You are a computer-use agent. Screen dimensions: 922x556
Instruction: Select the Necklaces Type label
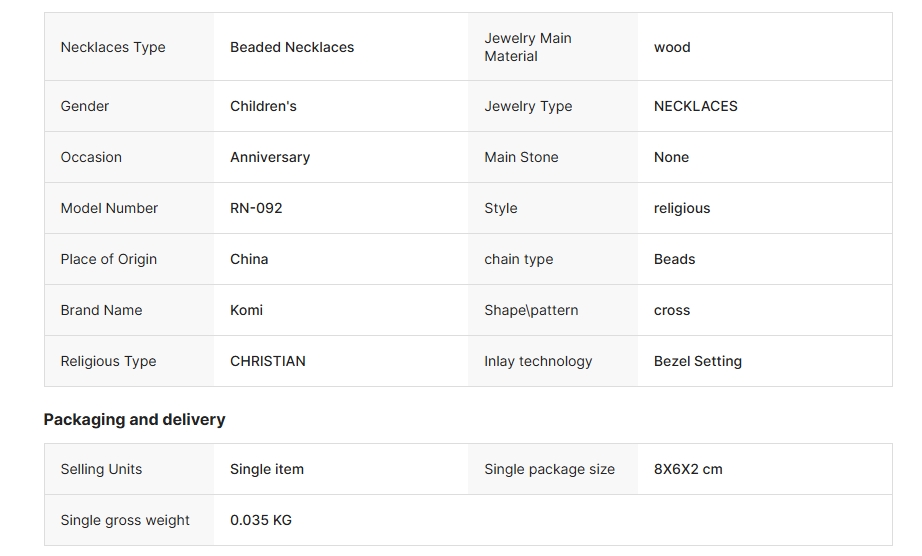pyautogui.click(x=113, y=47)
